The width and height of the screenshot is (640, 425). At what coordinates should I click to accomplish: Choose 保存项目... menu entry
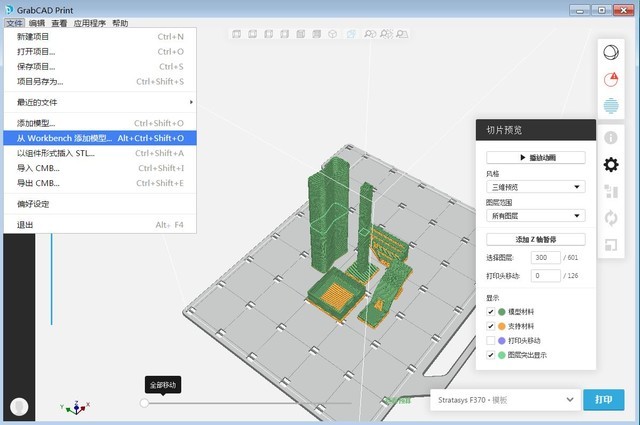(100, 67)
